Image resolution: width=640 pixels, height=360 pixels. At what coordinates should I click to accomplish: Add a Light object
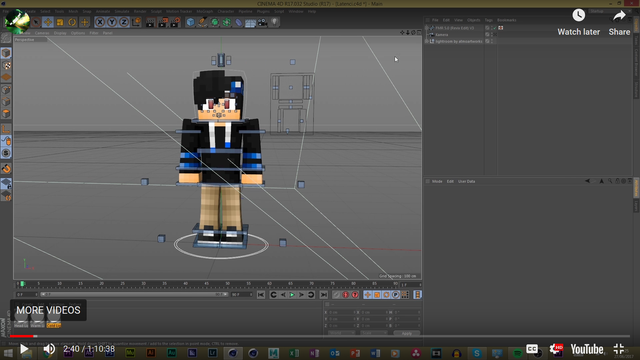click(274, 22)
